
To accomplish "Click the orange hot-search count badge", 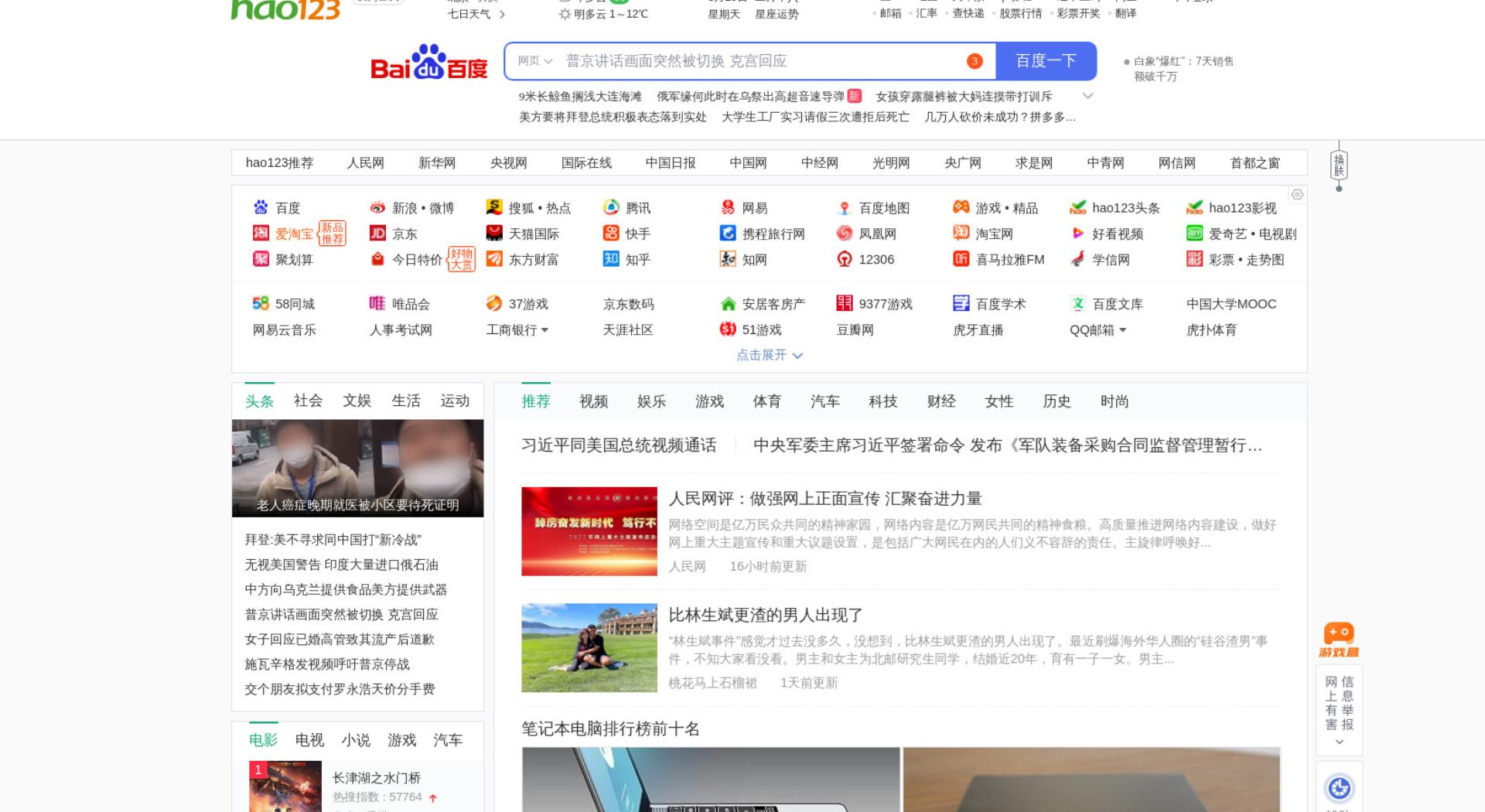I will click(975, 61).
